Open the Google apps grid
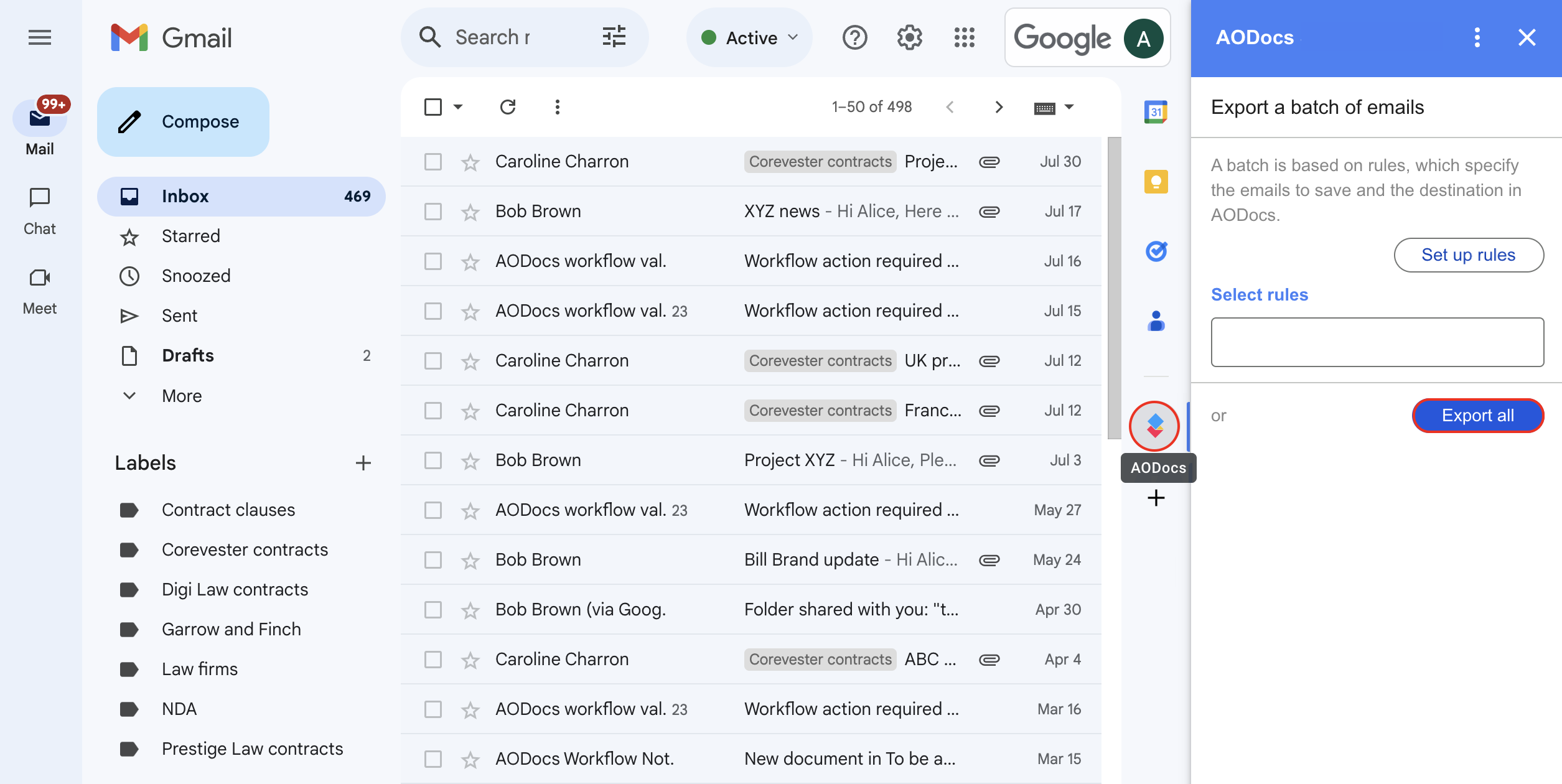1562x784 pixels. coord(964,38)
